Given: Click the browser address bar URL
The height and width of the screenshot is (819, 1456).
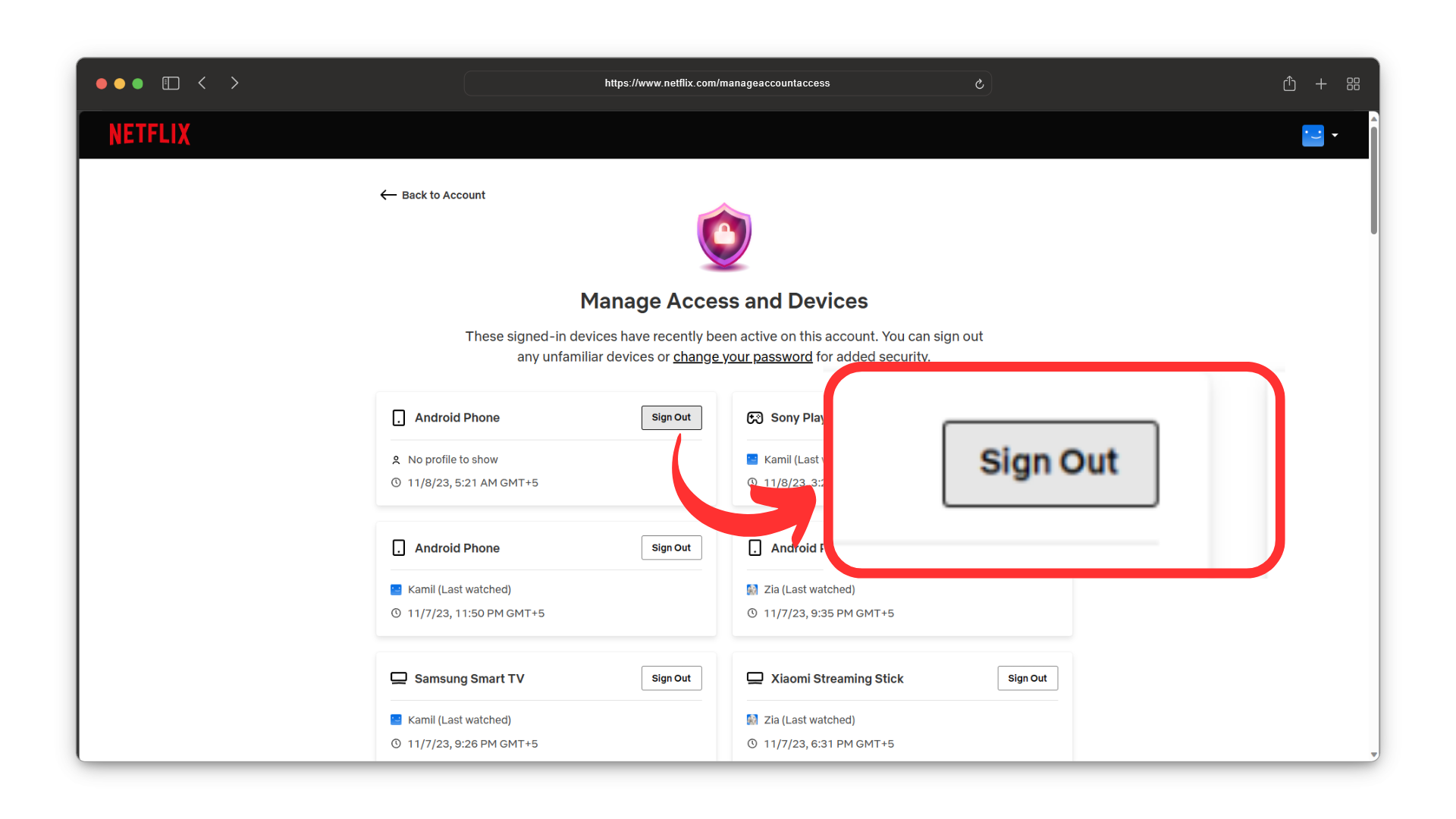Looking at the screenshot, I should pos(717,83).
